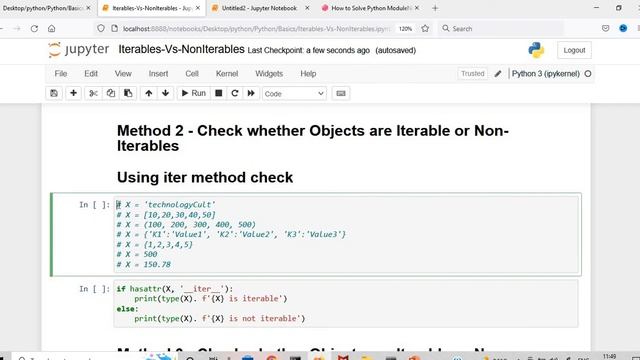Reload the page with the refresh icon

[34, 29]
